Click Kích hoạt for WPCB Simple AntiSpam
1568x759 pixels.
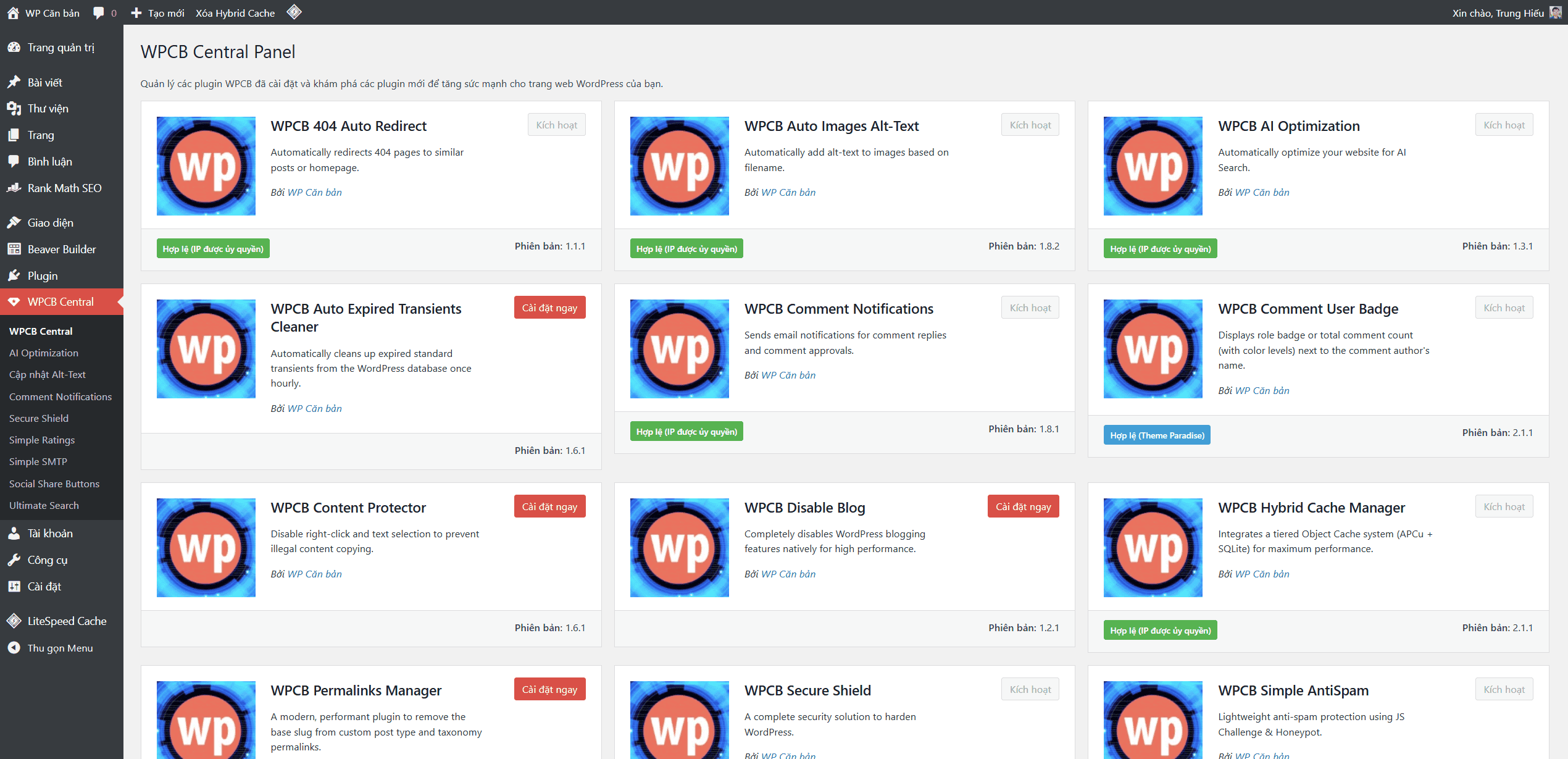[x=1504, y=689]
